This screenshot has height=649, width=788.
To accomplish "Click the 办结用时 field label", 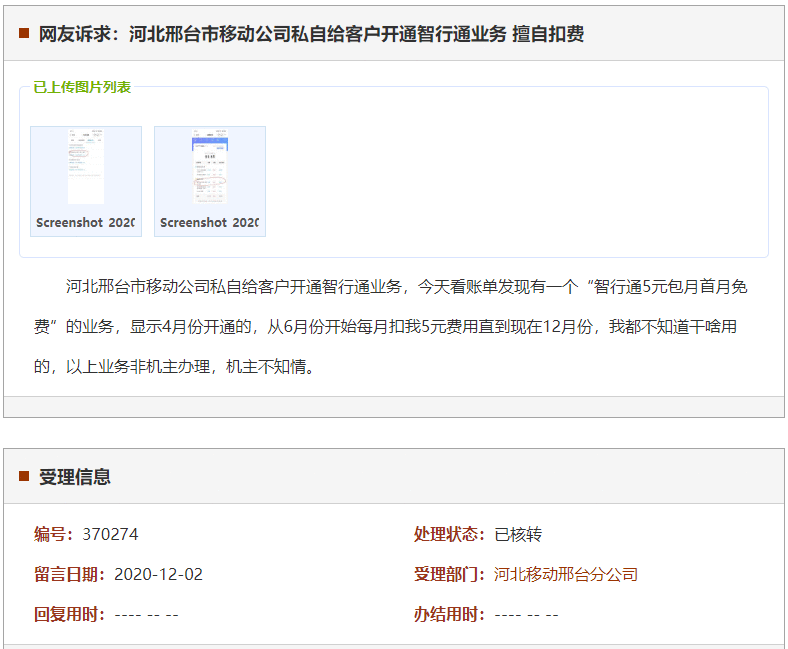I will click(x=450, y=614).
